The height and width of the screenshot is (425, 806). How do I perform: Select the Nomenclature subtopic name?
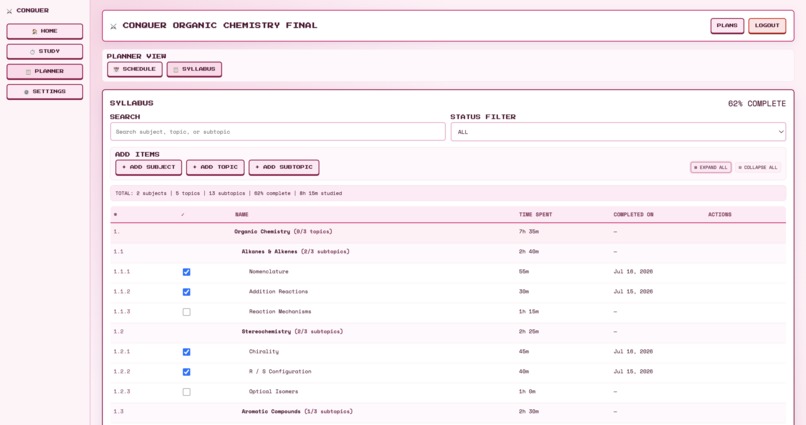click(x=268, y=271)
